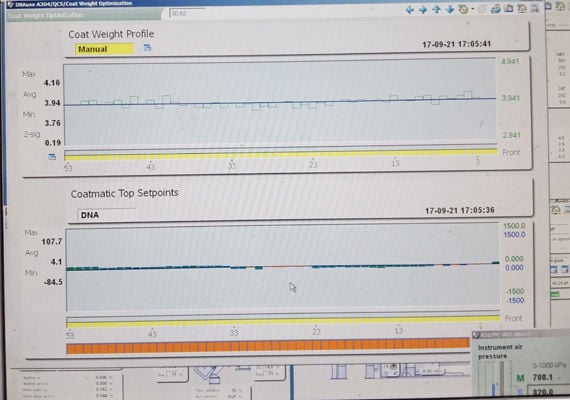Screen dimensions: 570x400
Task: Open small display icon beside Manual mode
Action: 147,47
